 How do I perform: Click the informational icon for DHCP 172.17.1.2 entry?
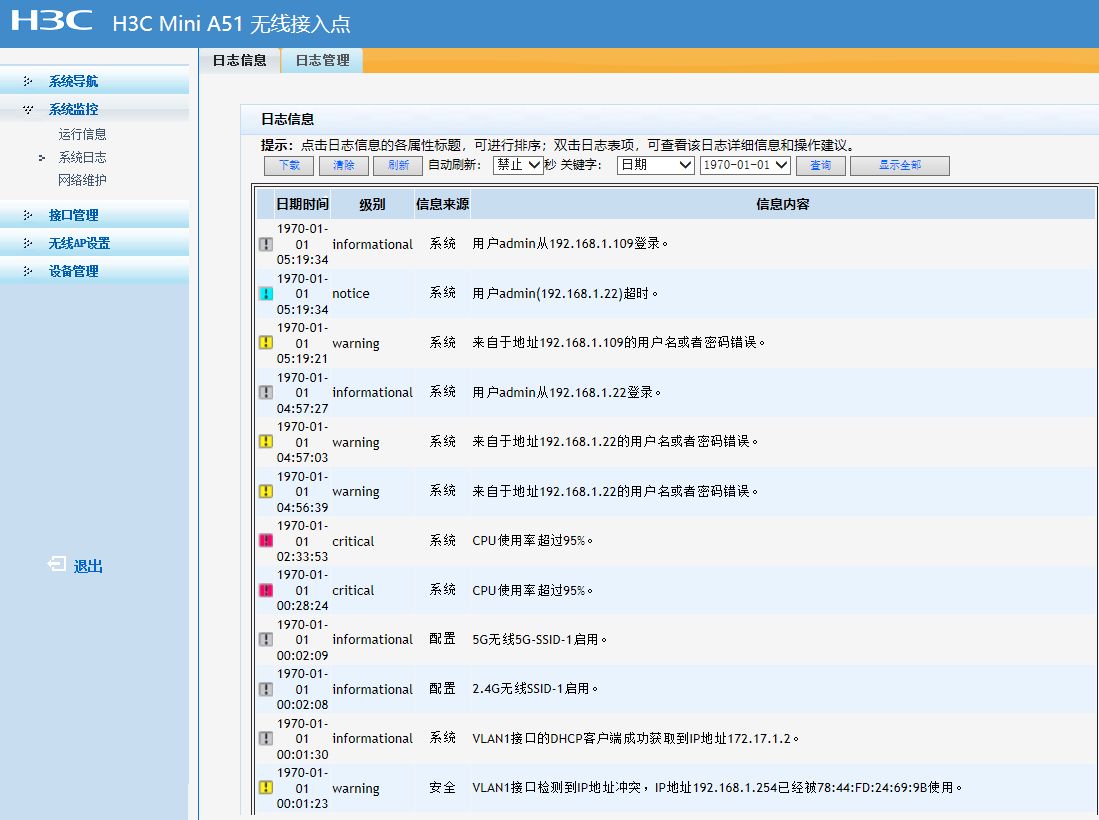click(266, 738)
